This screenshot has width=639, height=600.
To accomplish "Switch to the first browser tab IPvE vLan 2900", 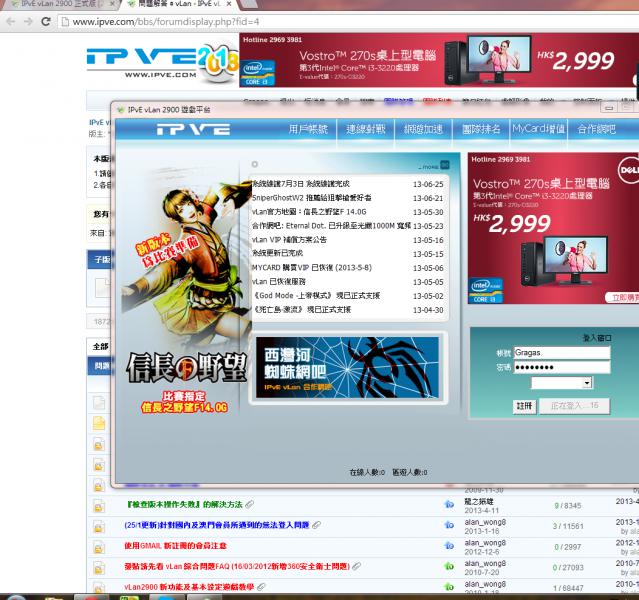I will [x=61, y=4].
